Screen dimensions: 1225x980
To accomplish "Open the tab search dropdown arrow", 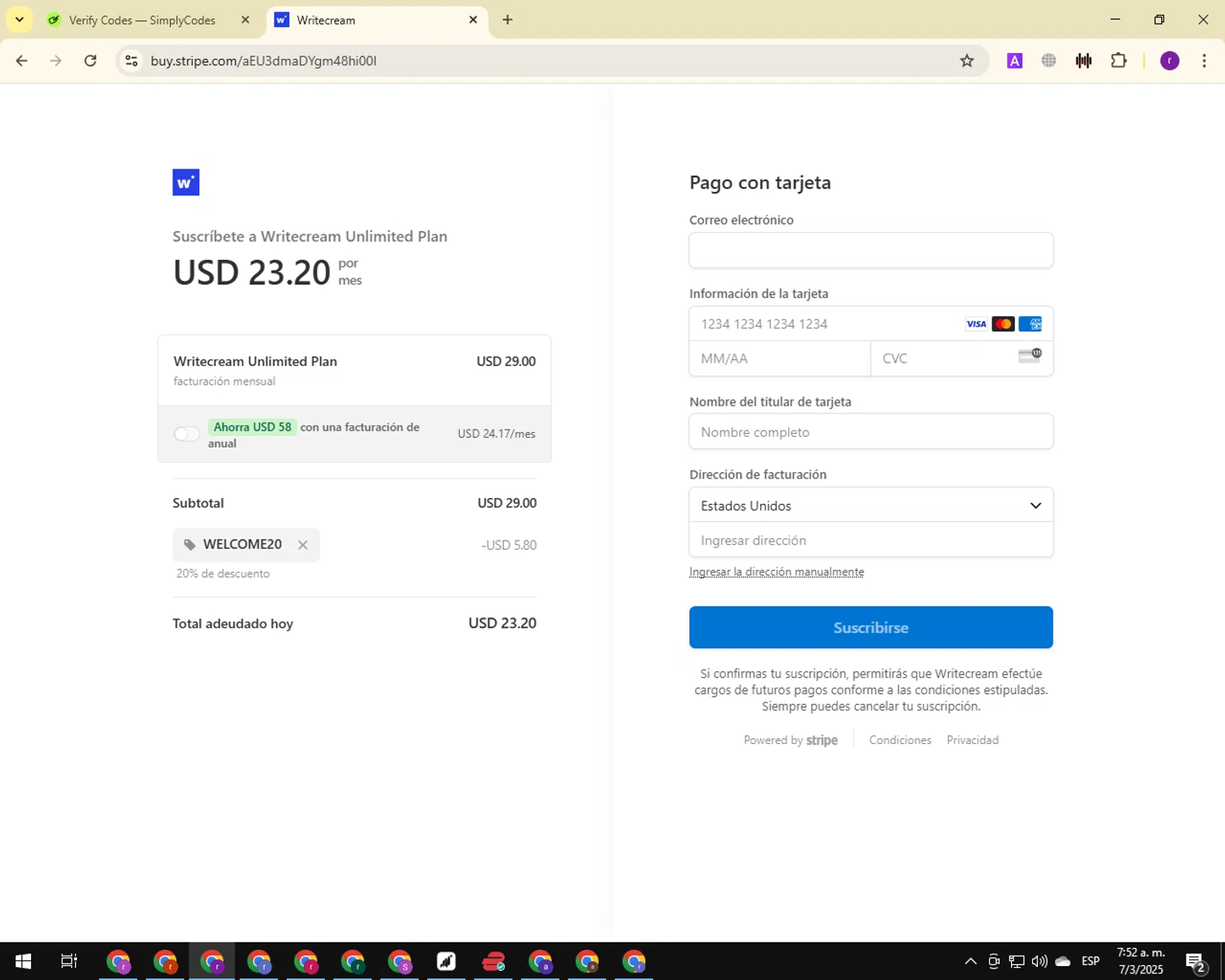I will [20, 20].
